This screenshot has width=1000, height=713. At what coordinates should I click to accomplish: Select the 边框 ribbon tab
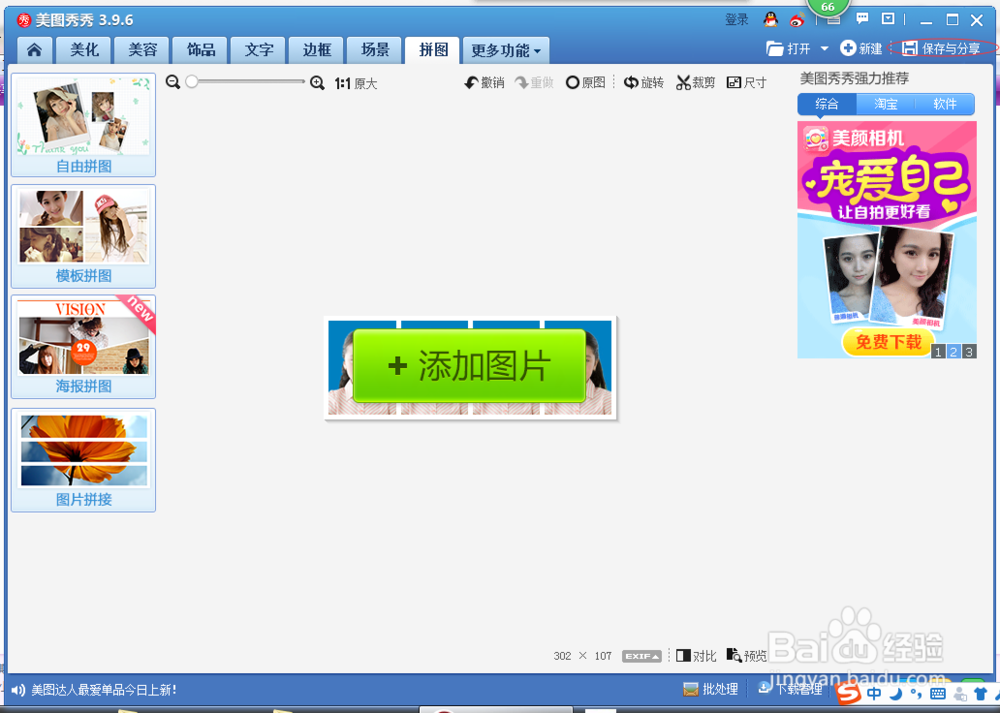pos(315,49)
